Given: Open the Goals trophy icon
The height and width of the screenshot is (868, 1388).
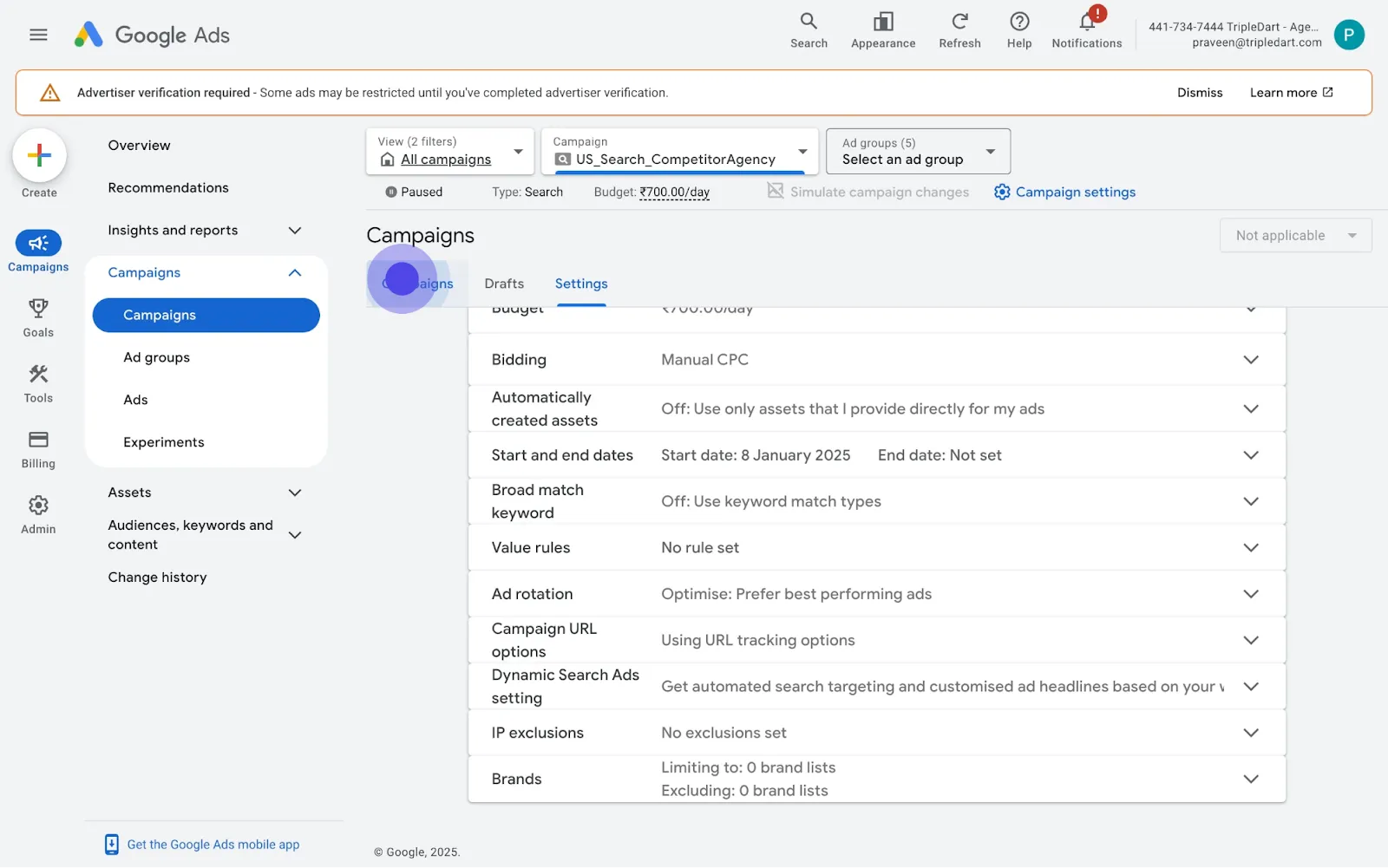Looking at the screenshot, I should tap(38, 308).
